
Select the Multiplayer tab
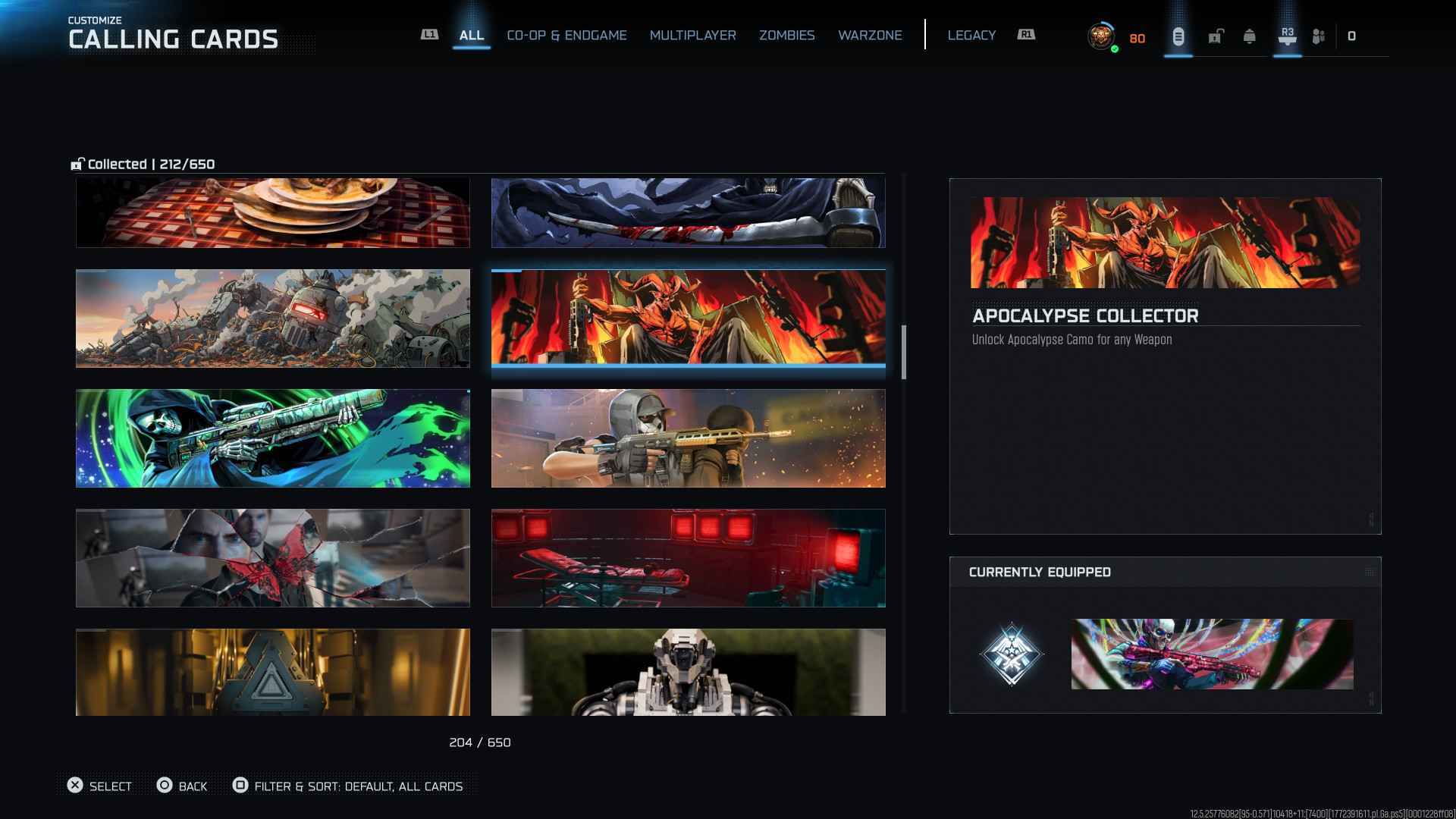692,36
